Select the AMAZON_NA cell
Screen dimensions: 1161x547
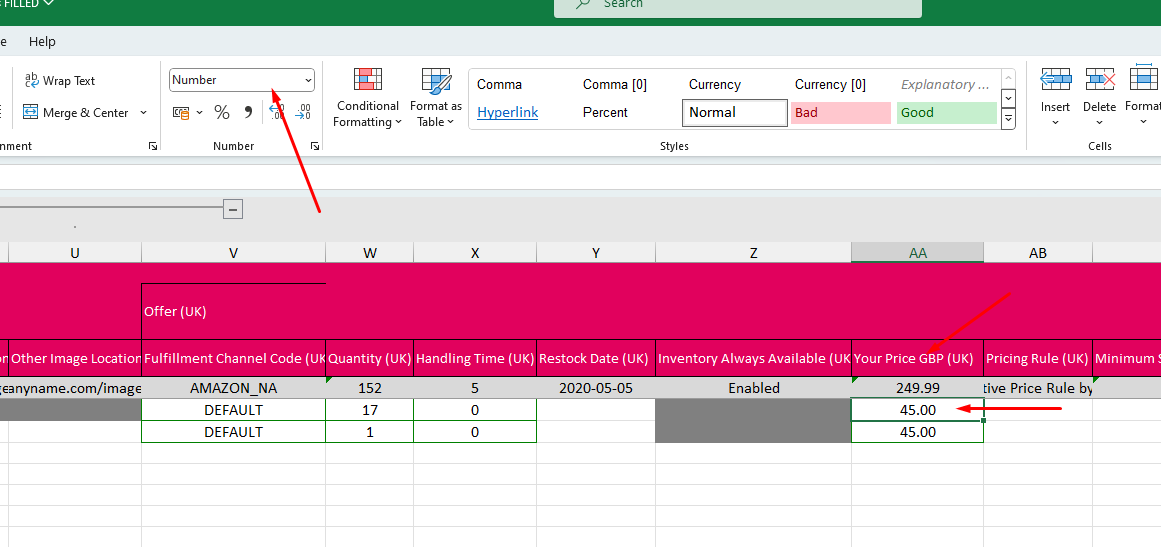coord(233,388)
